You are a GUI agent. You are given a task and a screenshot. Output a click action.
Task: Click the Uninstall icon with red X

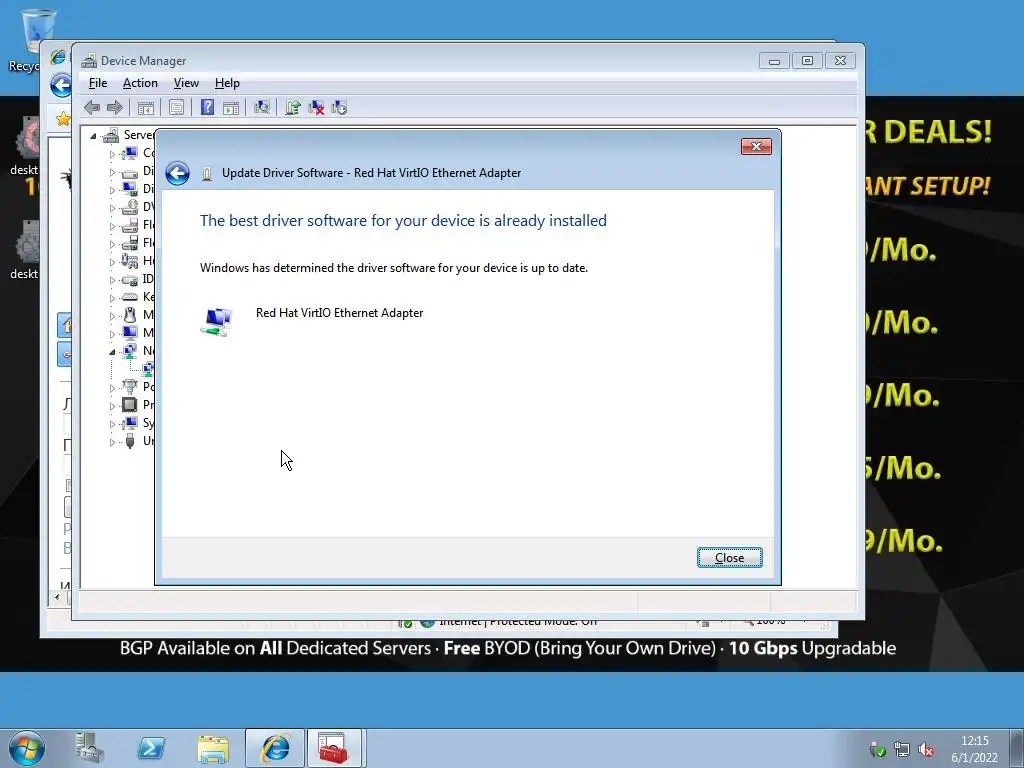pyautogui.click(x=316, y=108)
